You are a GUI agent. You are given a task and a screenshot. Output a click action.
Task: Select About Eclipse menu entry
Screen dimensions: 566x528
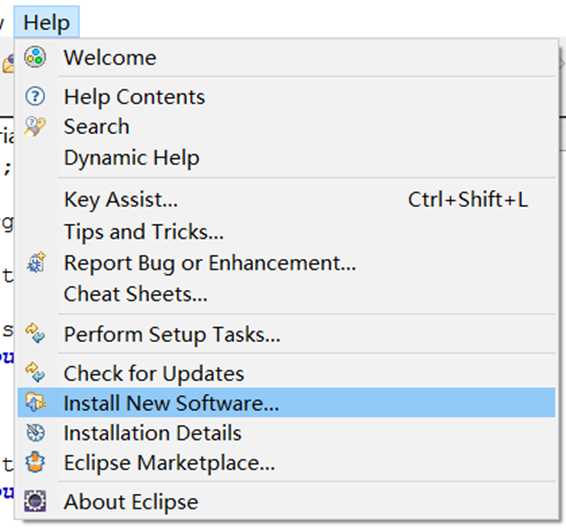(287, 501)
